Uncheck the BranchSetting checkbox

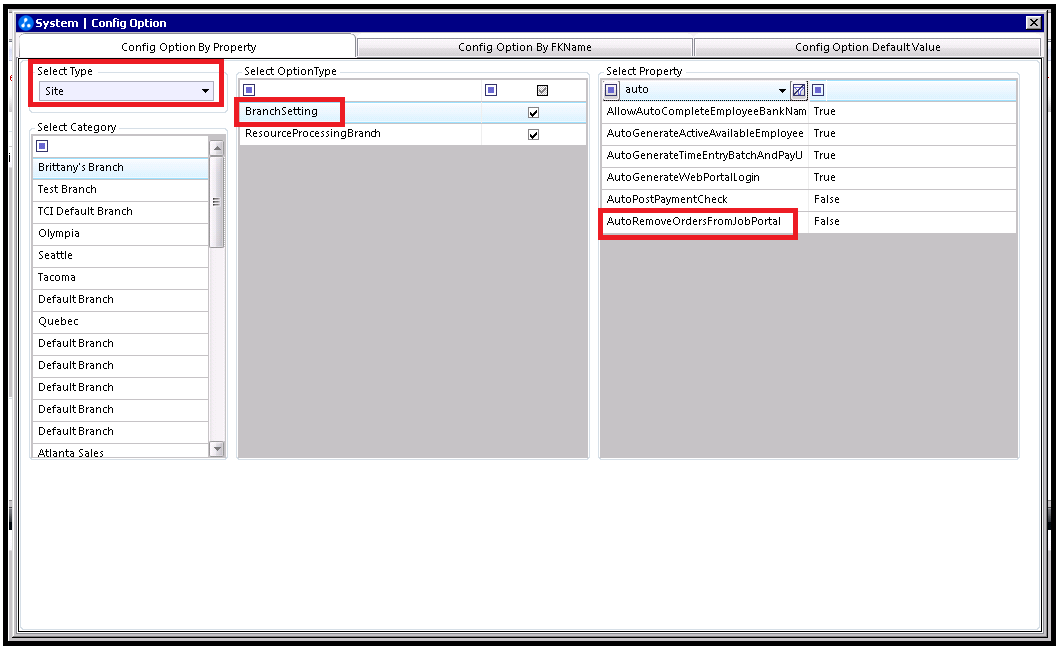tap(534, 113)
